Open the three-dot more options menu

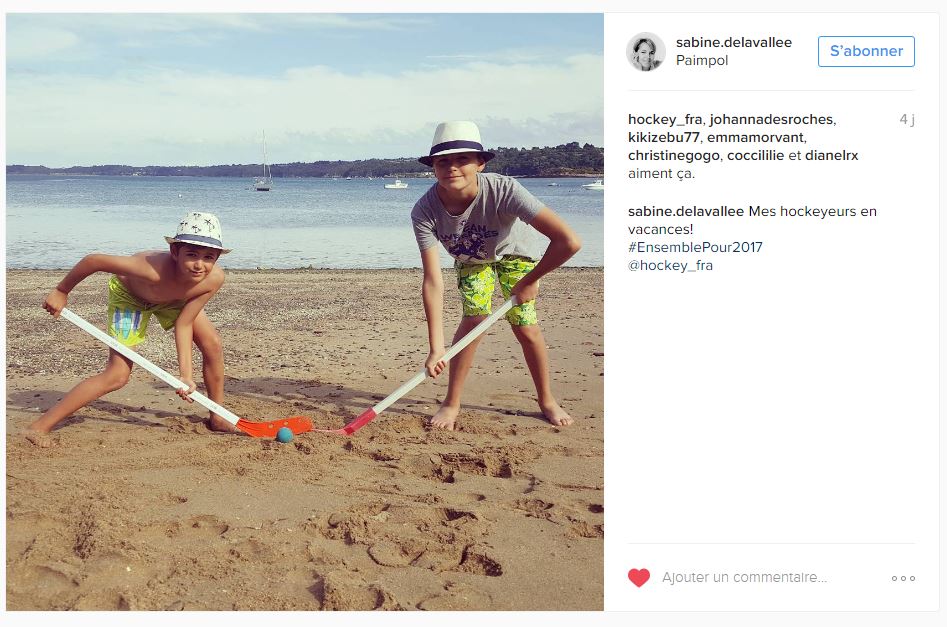coord(904,579)
